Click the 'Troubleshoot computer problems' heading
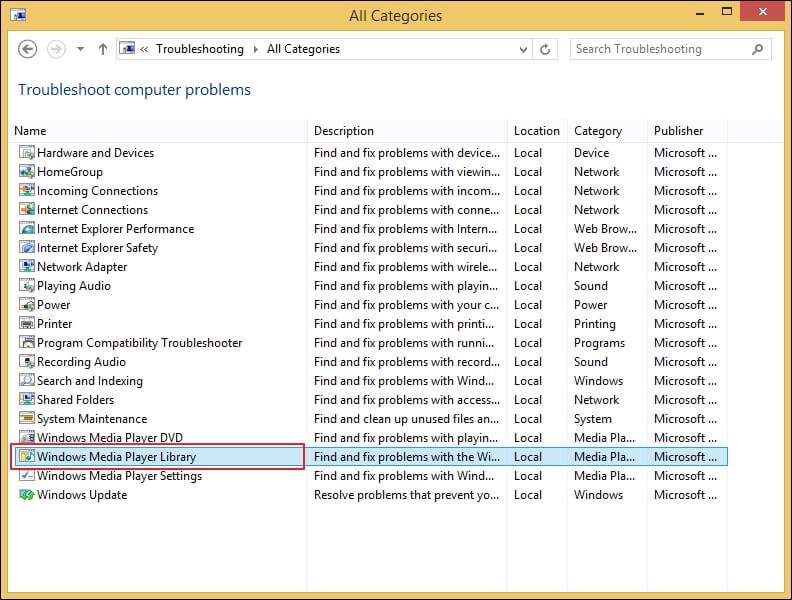 point(134,89)
